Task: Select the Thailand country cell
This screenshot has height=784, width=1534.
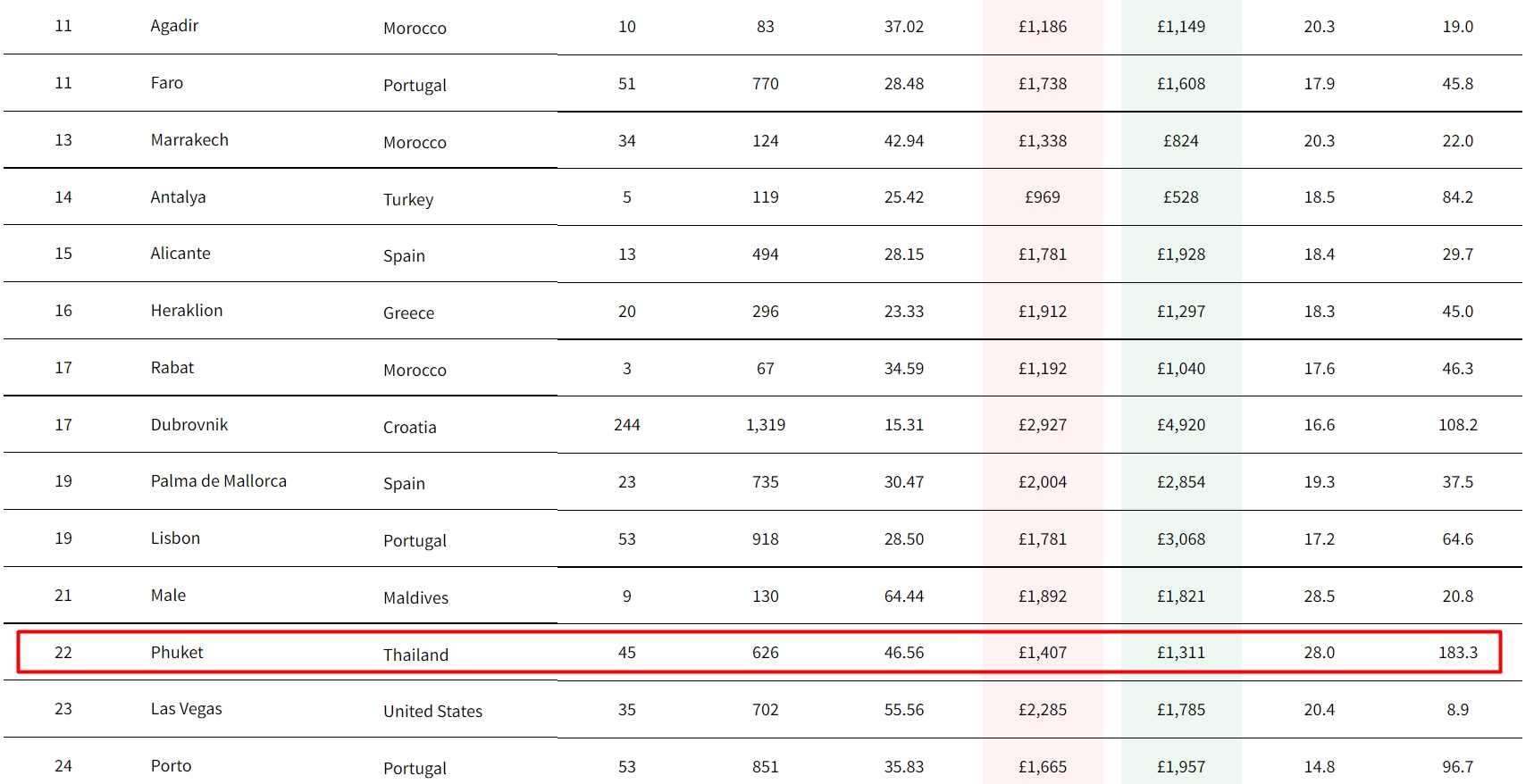Action: tap(415, 655)
